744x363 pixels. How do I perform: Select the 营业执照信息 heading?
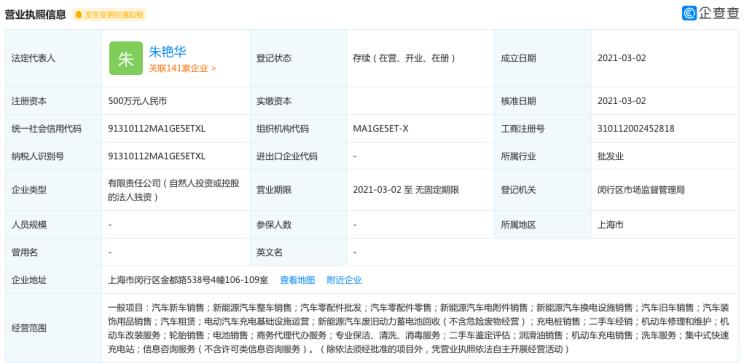36,15
